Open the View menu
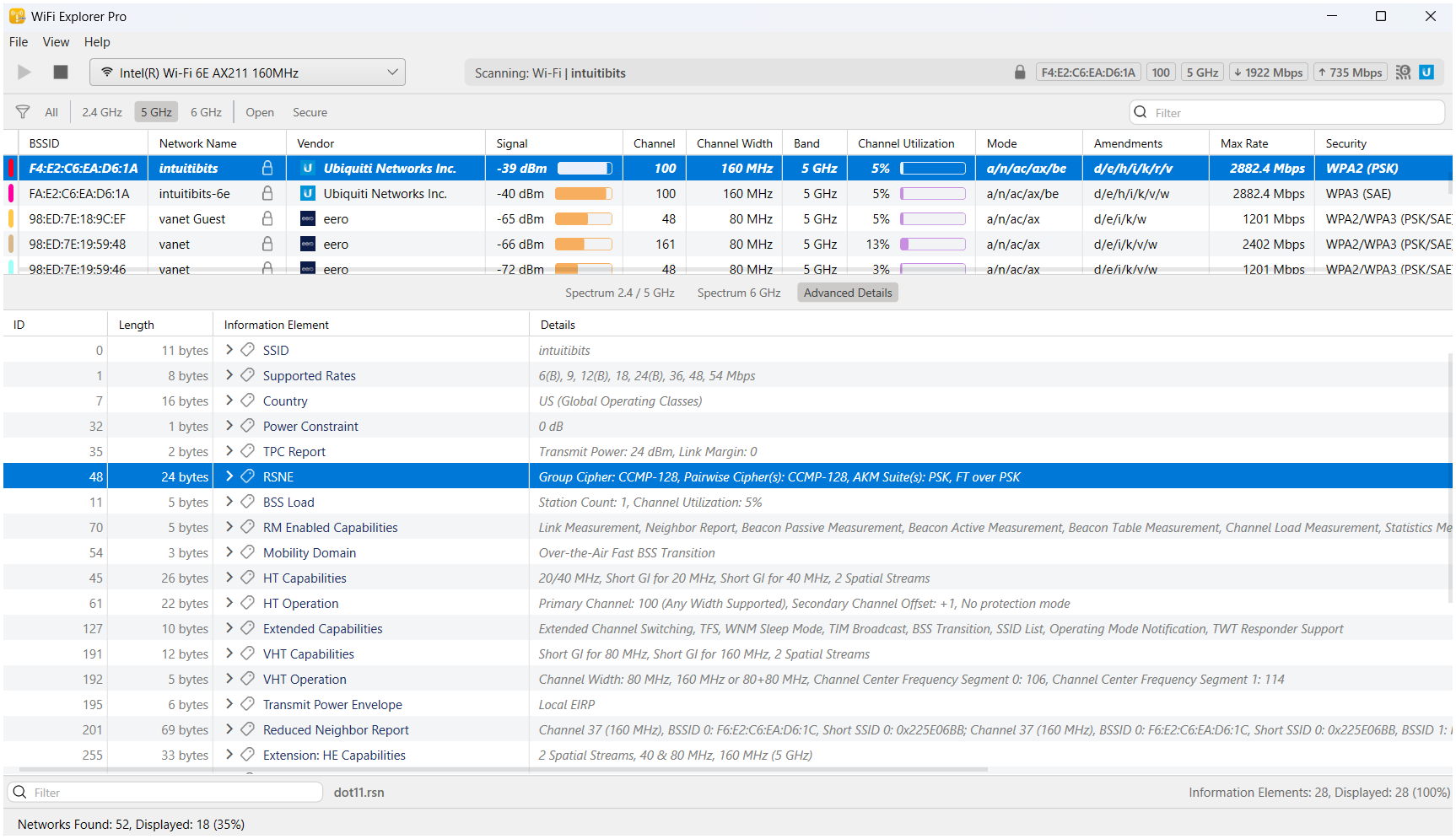 (56, 42)
